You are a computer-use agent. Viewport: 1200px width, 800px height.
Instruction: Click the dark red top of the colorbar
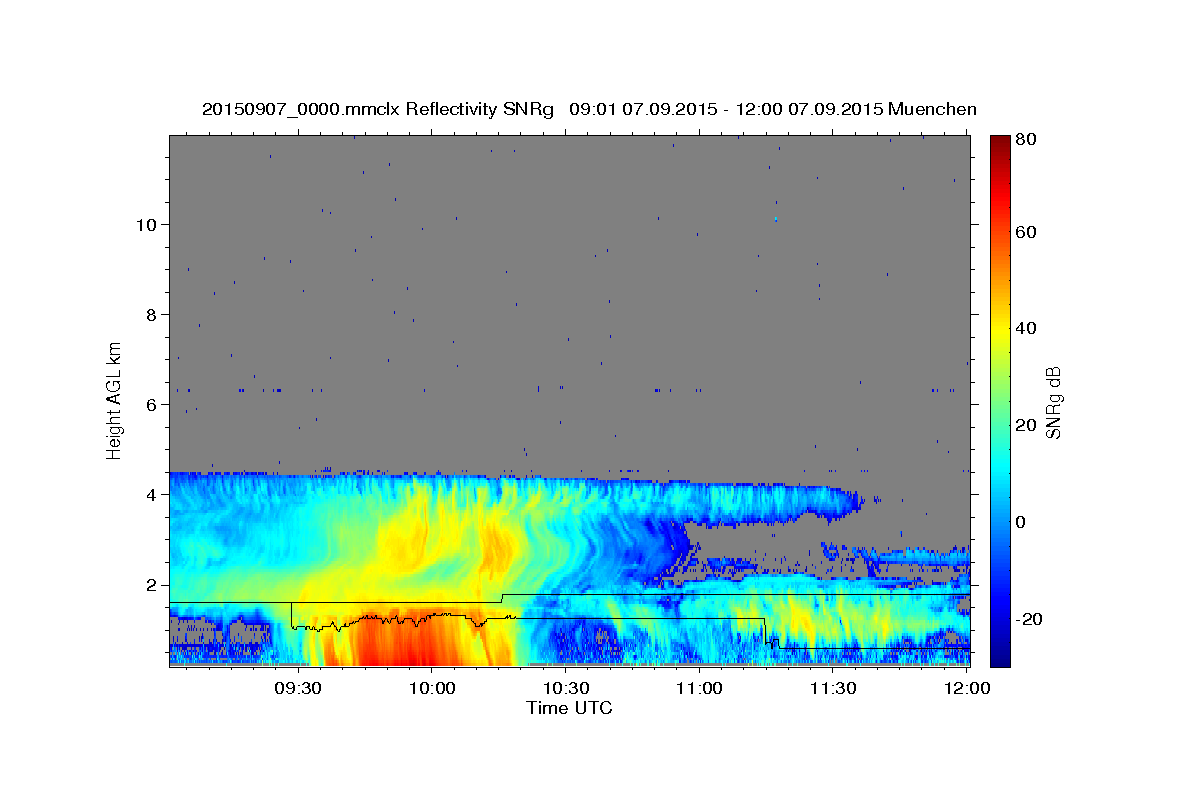[1000, 145]
